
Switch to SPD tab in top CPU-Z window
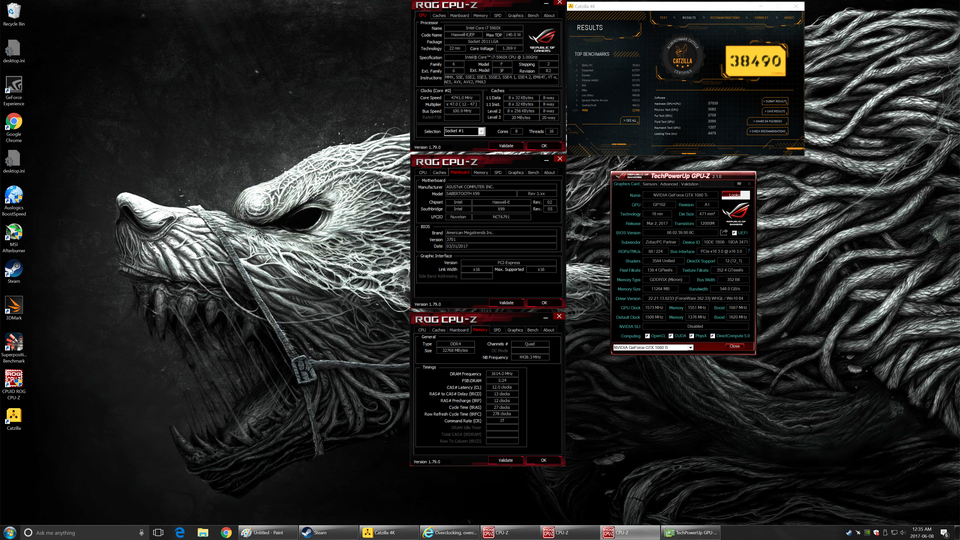pos(498,15)
